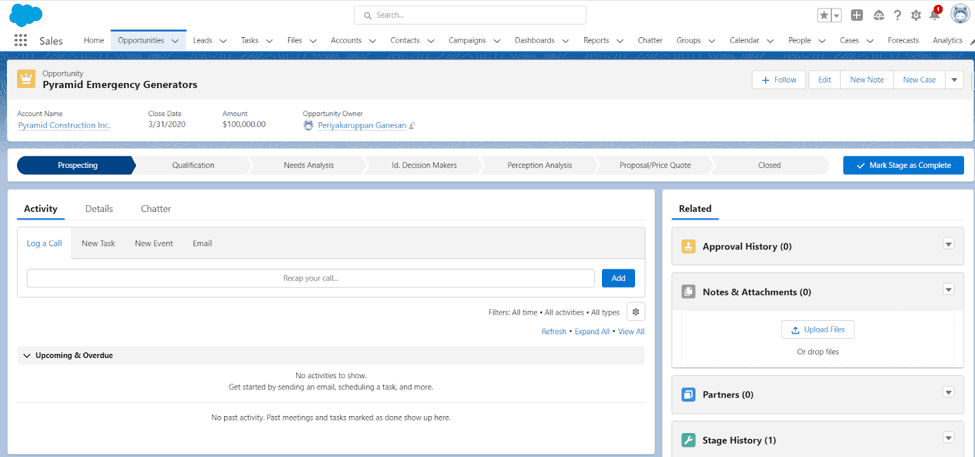Open the Approval History actions dropdown

click(948, 244)
